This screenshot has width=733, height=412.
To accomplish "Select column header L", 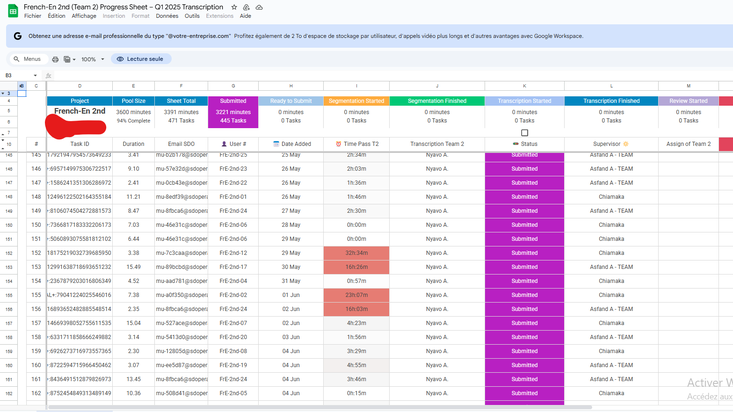I will click(612, 86).
